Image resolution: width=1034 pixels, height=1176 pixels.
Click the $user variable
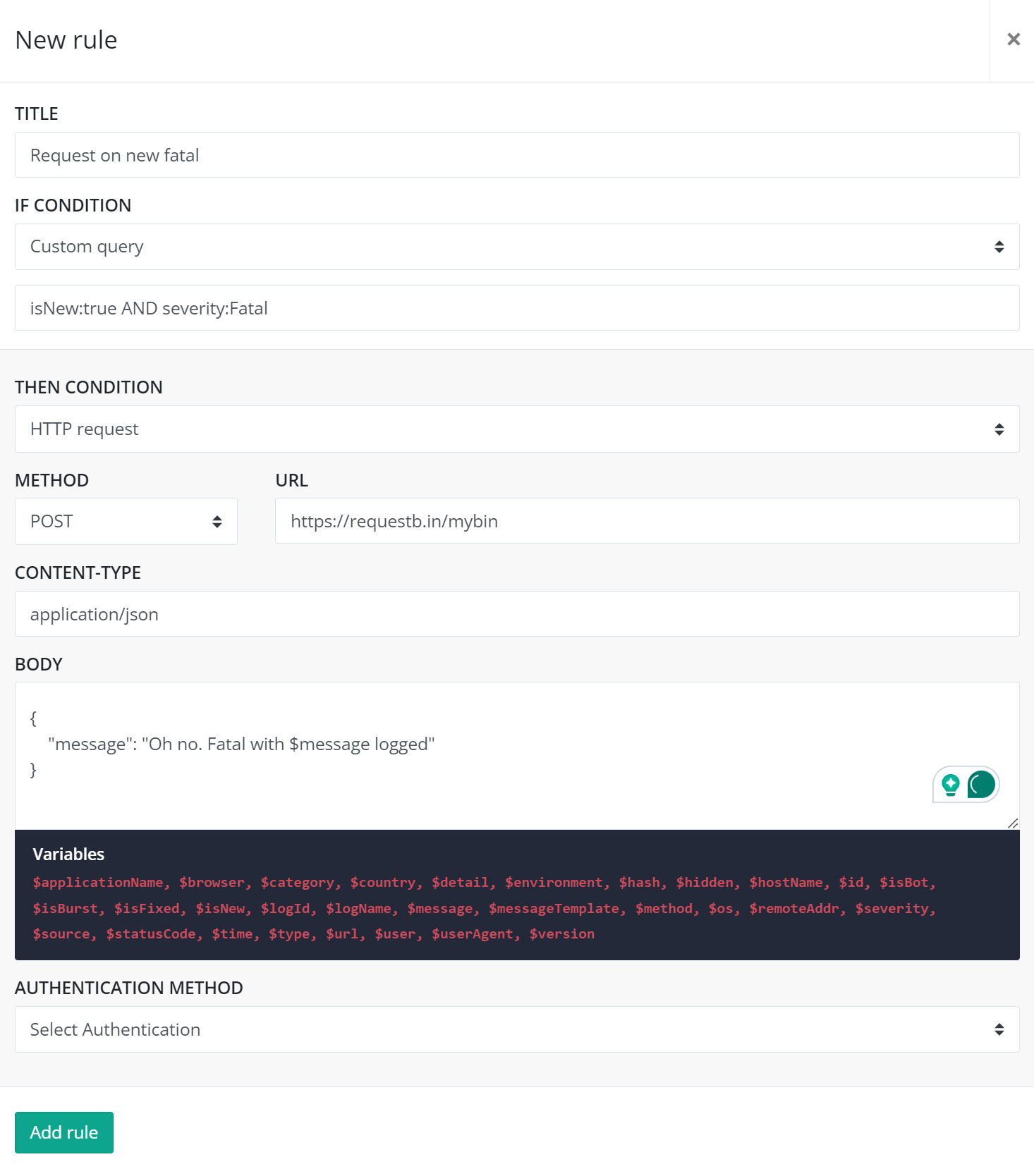click(x=395, y=934)
